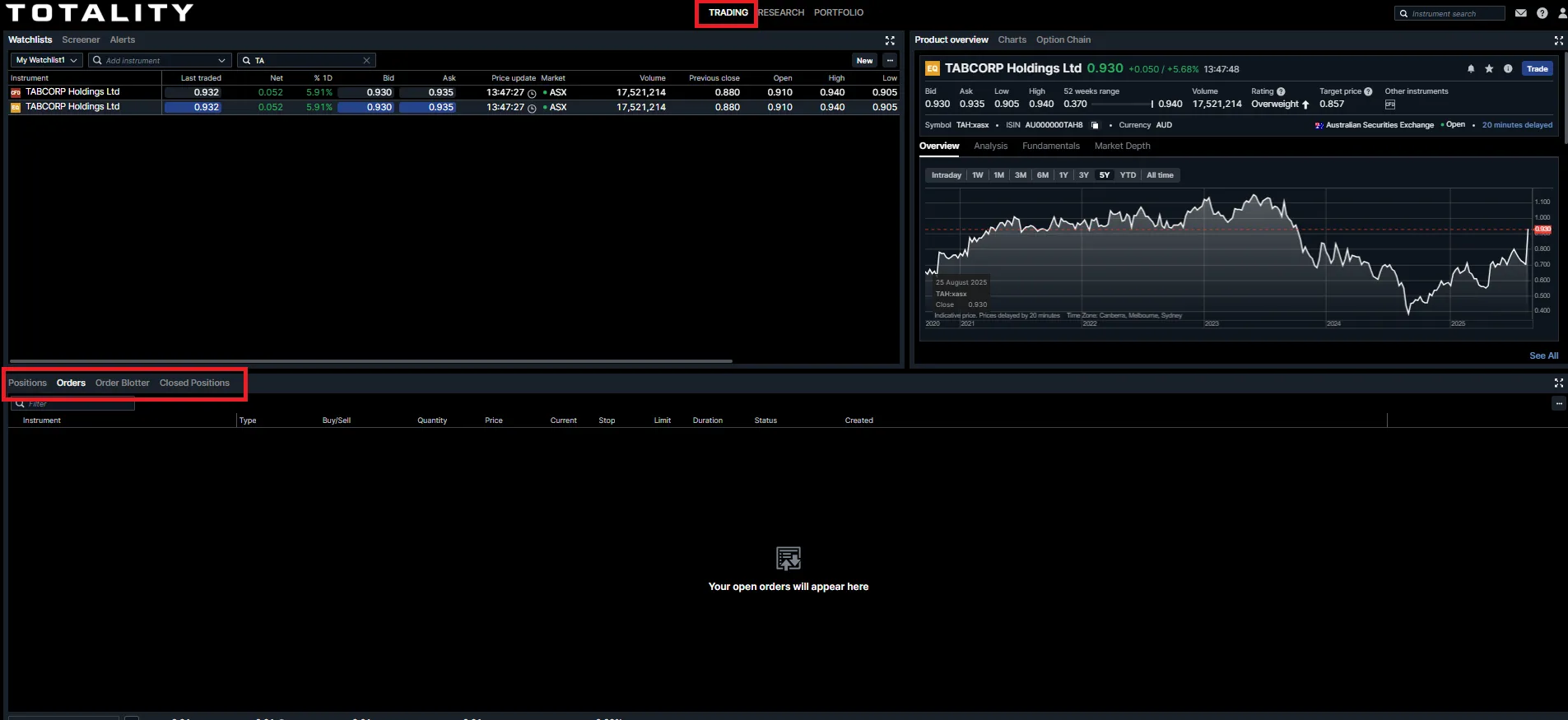
Task: Switch to the Alerts tab
Action: tap(123, 39)
